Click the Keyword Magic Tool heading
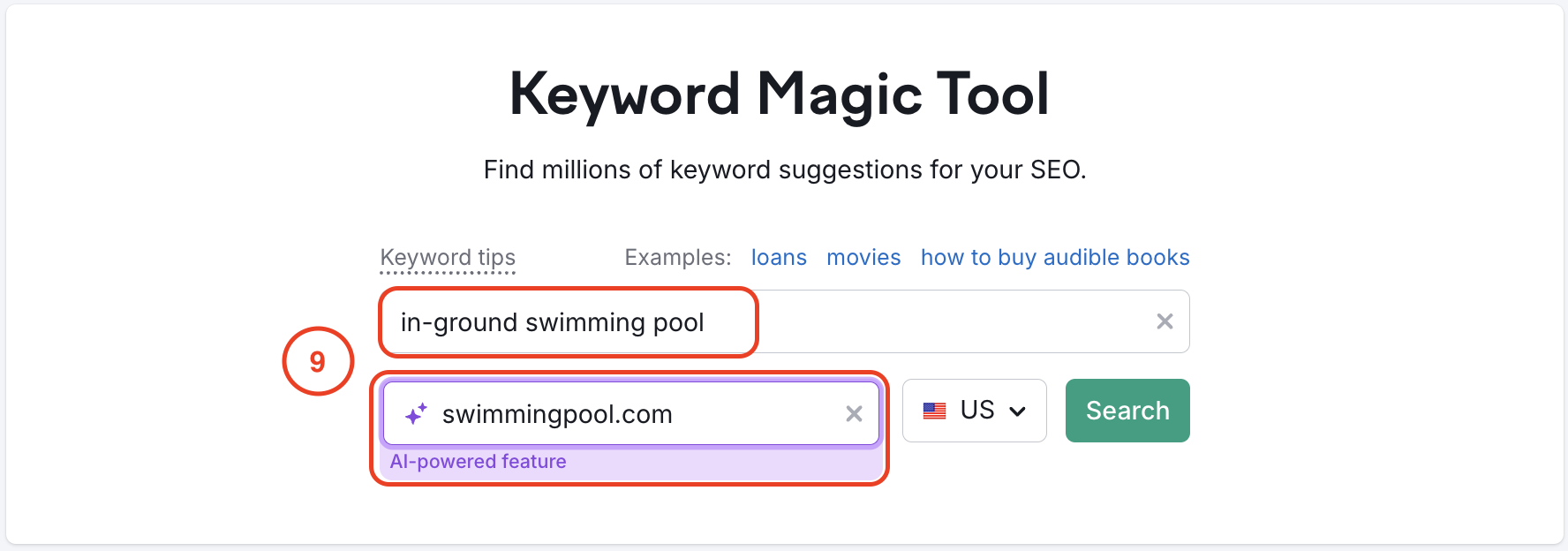This screenshot has width=1568, height=551. click(x=780, y=94)
